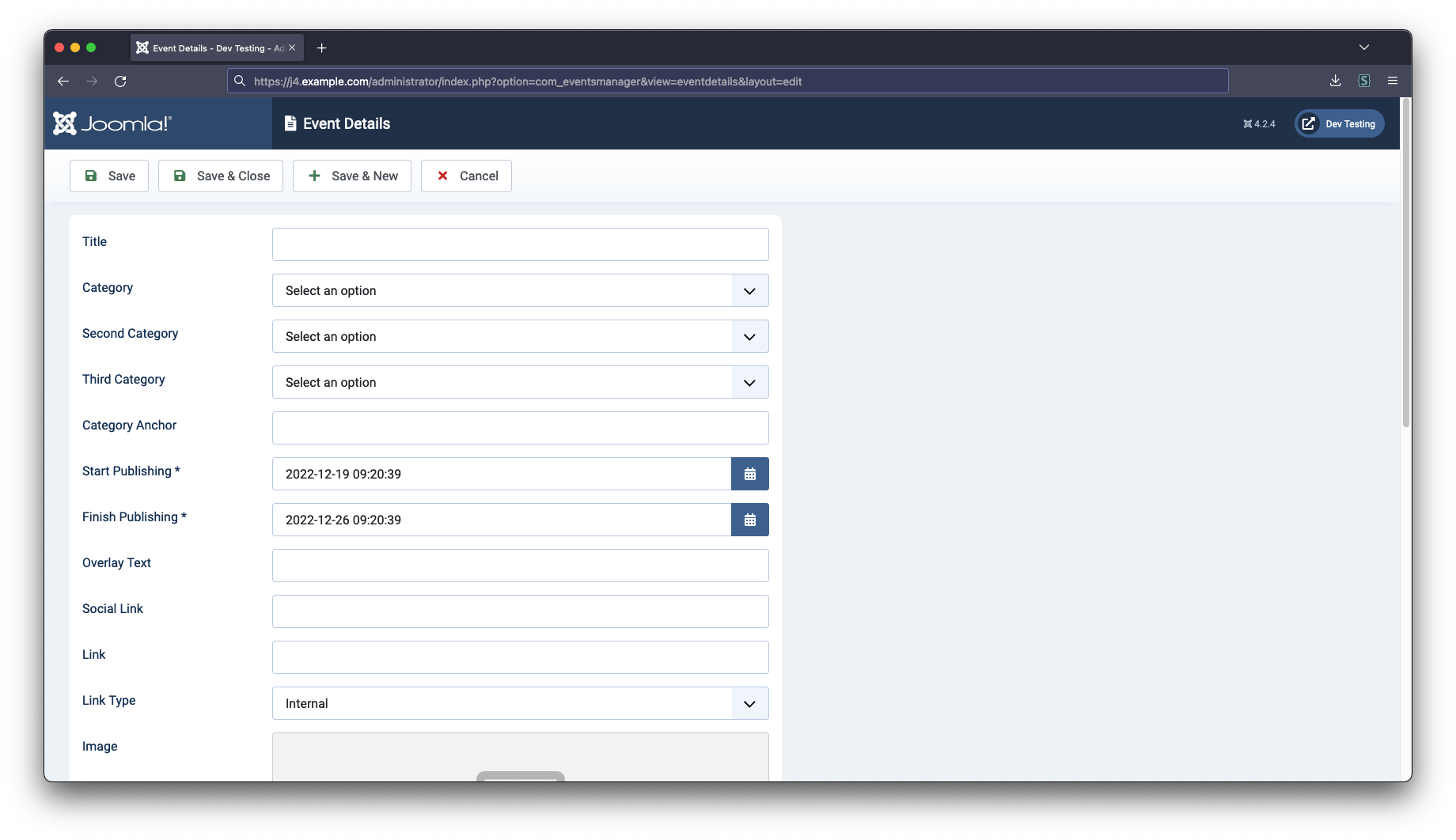Open the Link Type dropdown showing Internal

520,703
